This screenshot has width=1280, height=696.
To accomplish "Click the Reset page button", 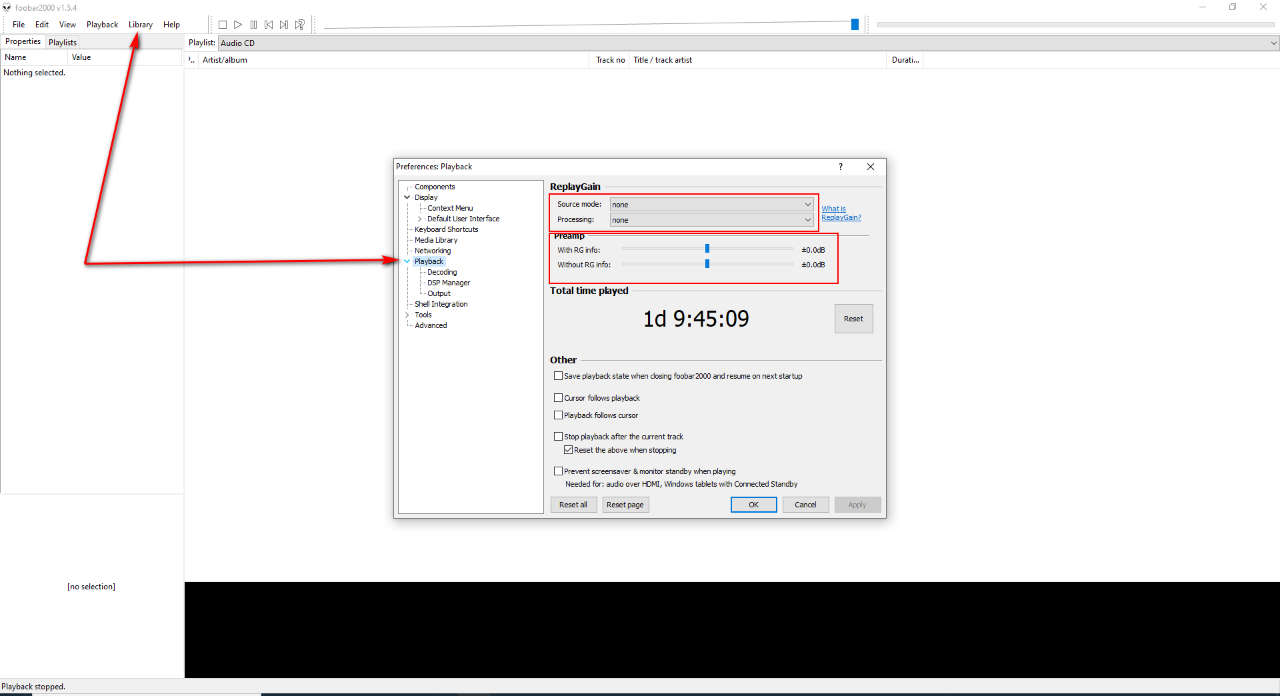I will (x=625, y=505).
